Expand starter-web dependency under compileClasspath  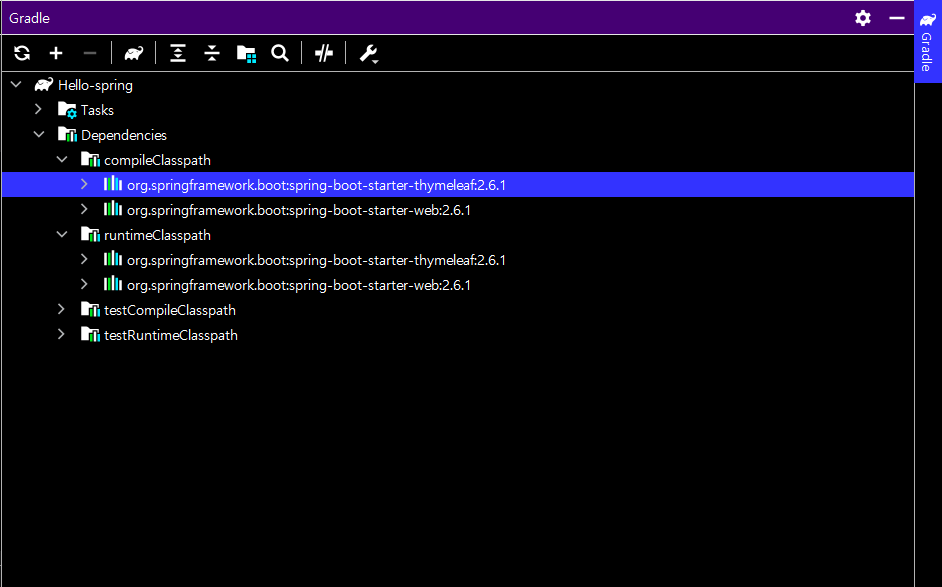[x=84, y=210]
